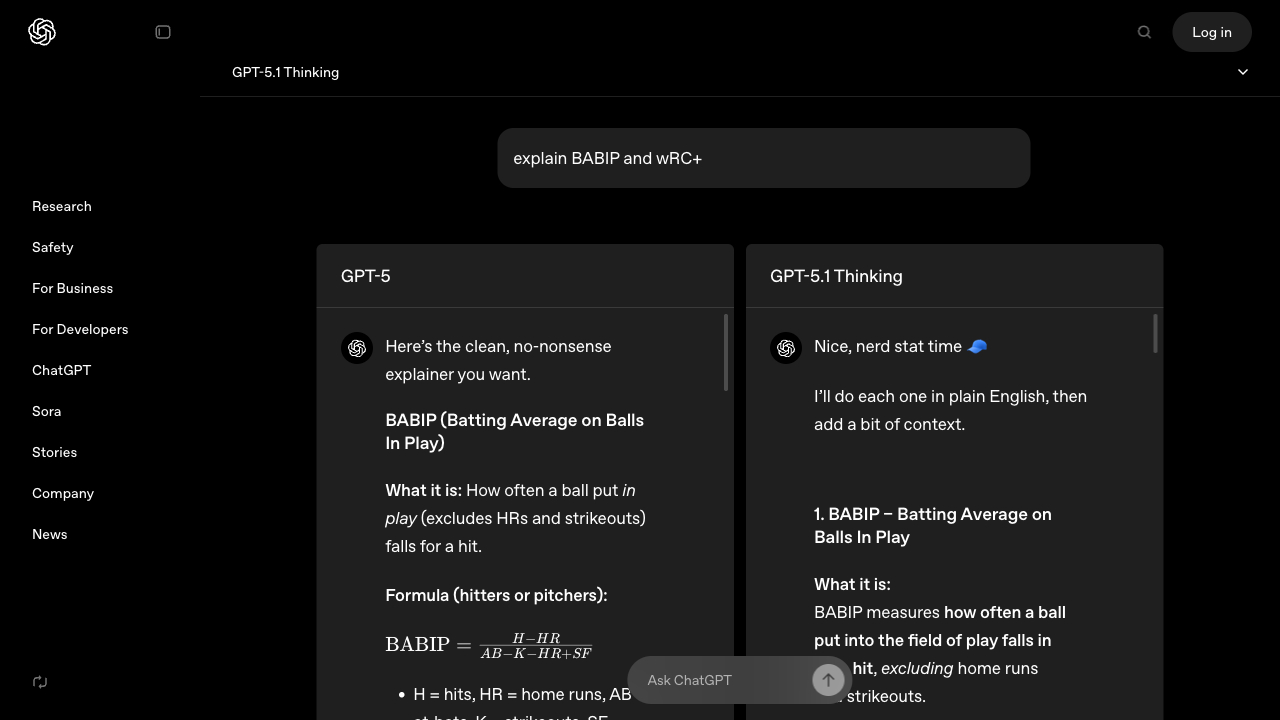
Task: Click the send arrow button
Action: click(x=827, y=680)
